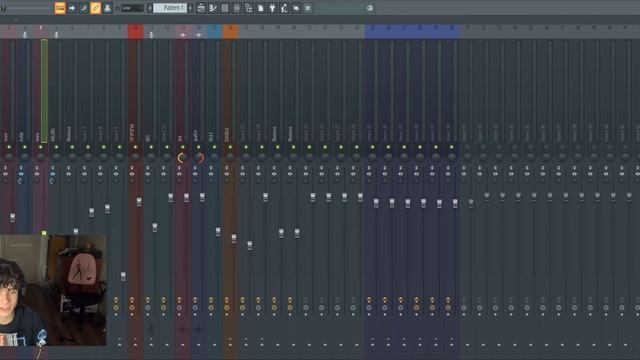640x360 pixels.
Task: Click the send arrow at the orange track's bottom
Action: (x=230, y=345)
